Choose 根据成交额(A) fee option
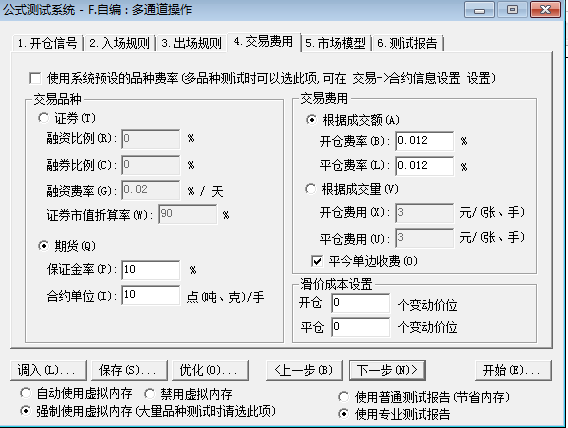This screenshot has height=428, width=568. (311, 120)
